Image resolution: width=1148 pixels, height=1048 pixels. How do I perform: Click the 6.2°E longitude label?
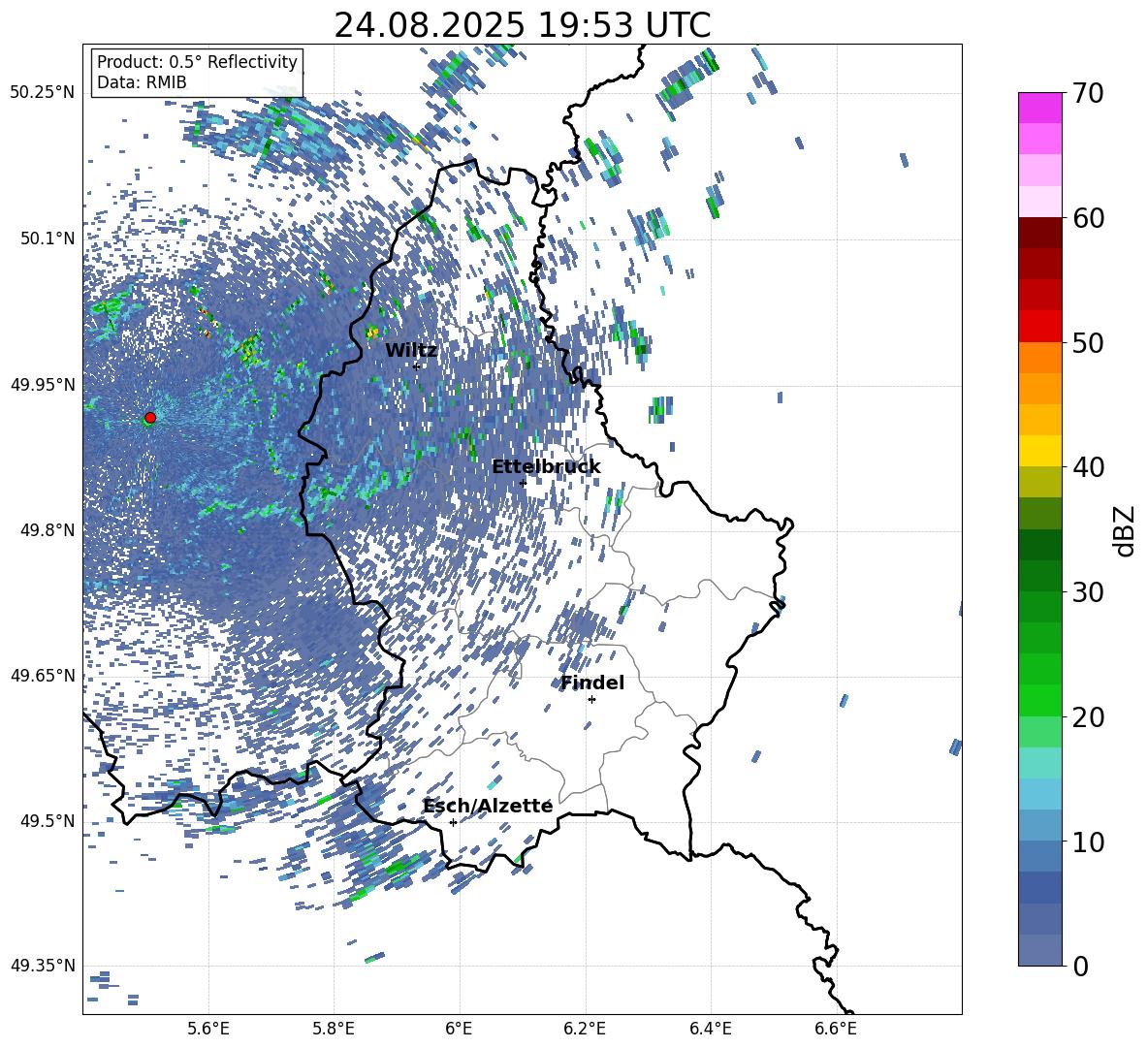coord(585,1029)
